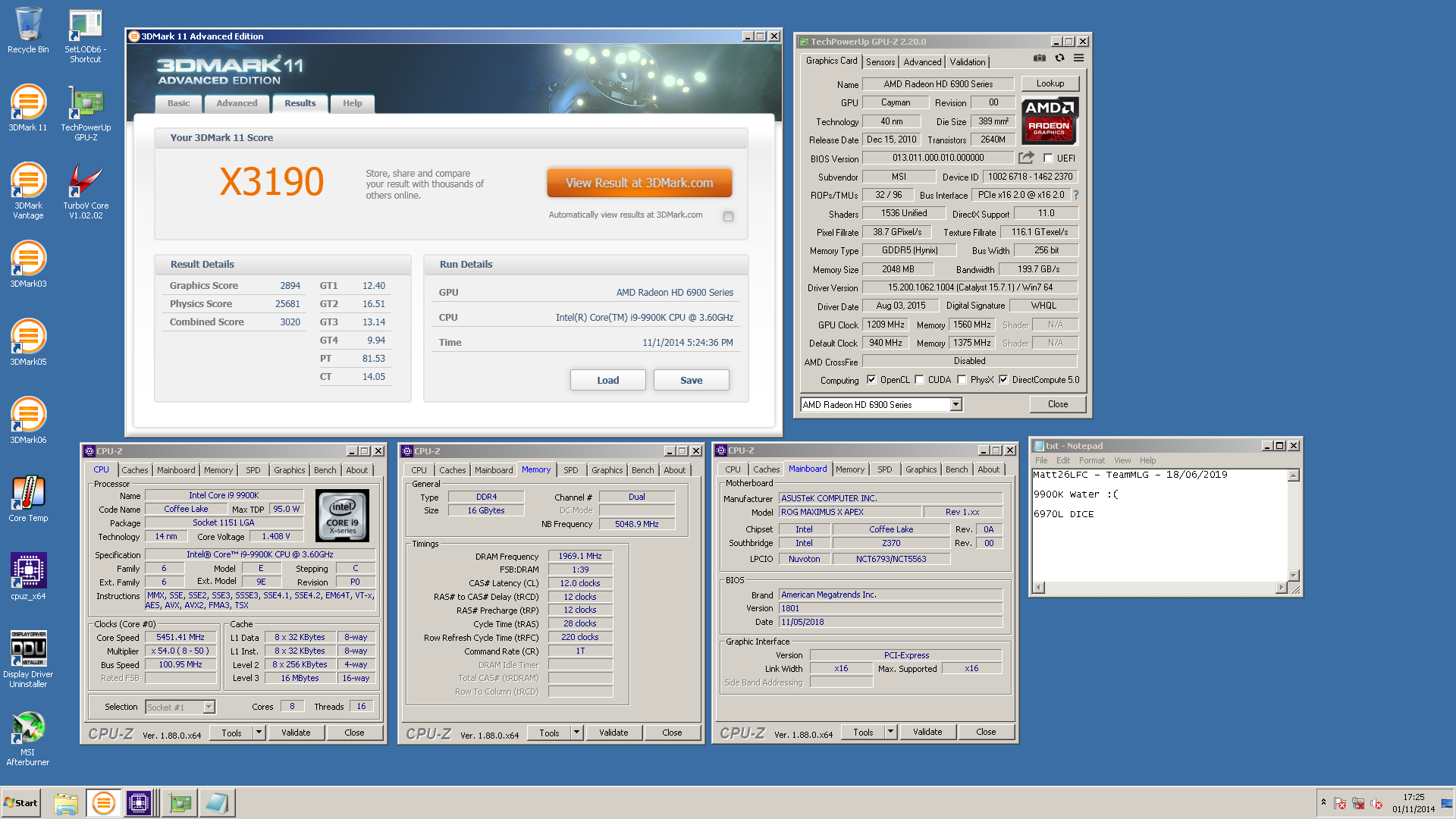
Task: Click the Load button in Run Details
Action: pyautogui.click(x=608, y=381)
